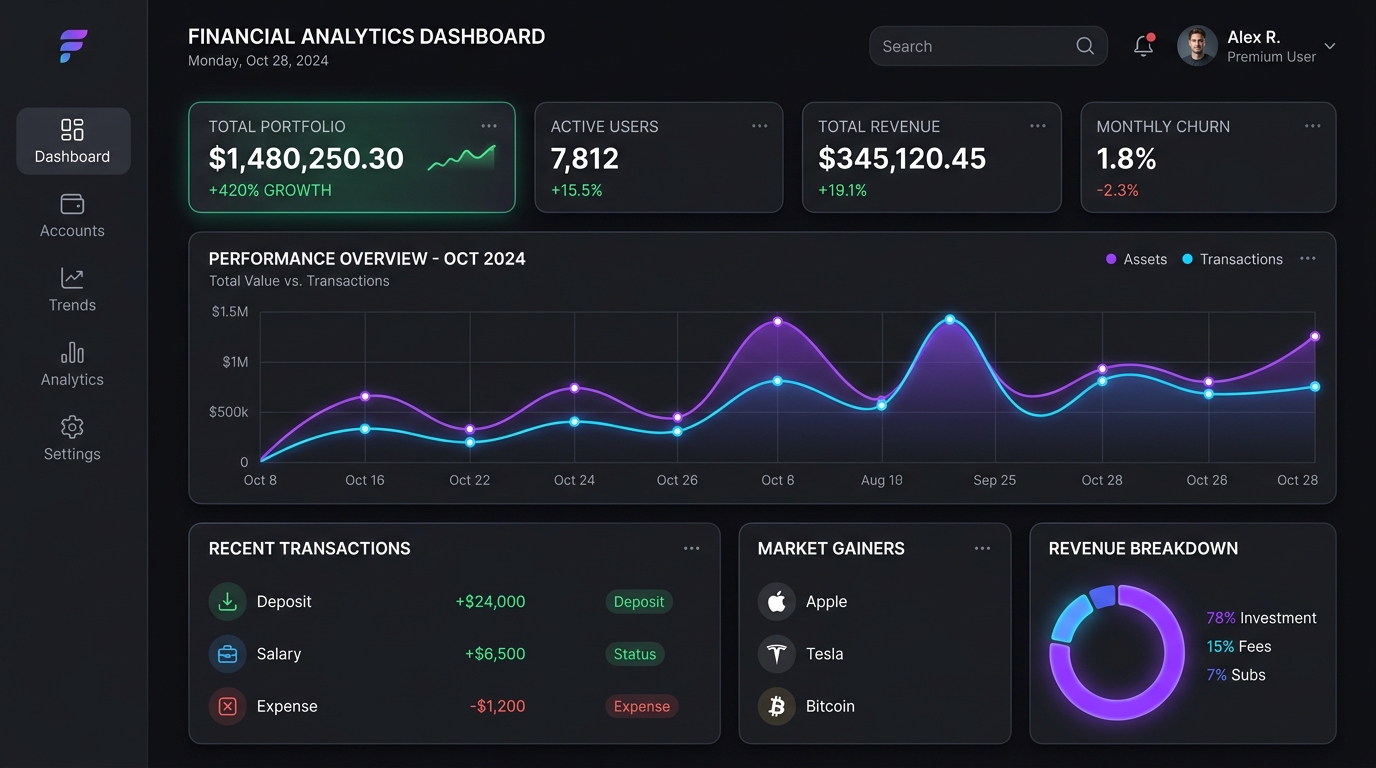Click the 78% Investment legend entry
Screen dimensions: 1376x768
(1262, 618)
